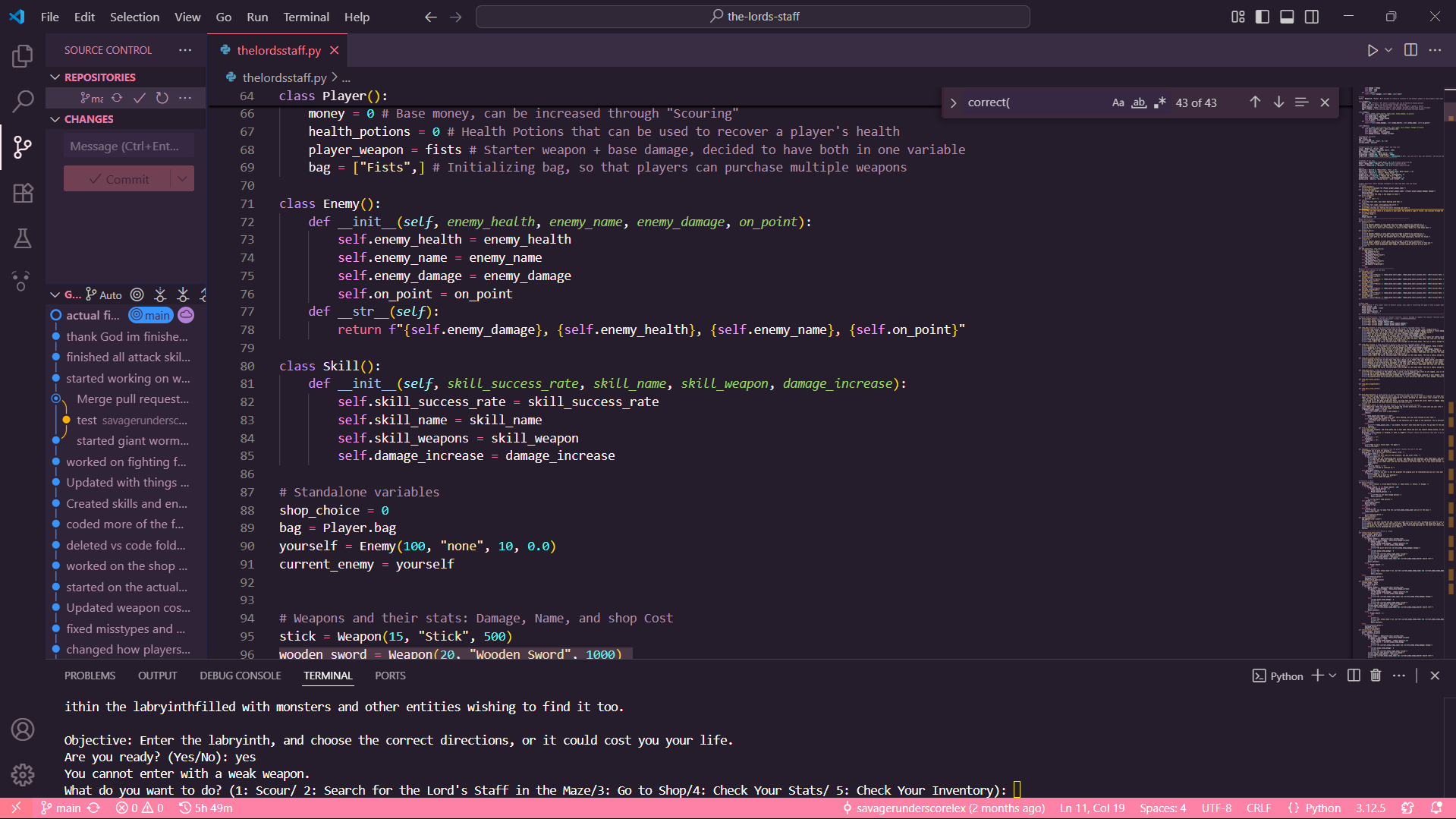The width and height of the screenshot is (1456, 819).
Task: Toggle Match Case in the find widget
Action: (1118, 102)
